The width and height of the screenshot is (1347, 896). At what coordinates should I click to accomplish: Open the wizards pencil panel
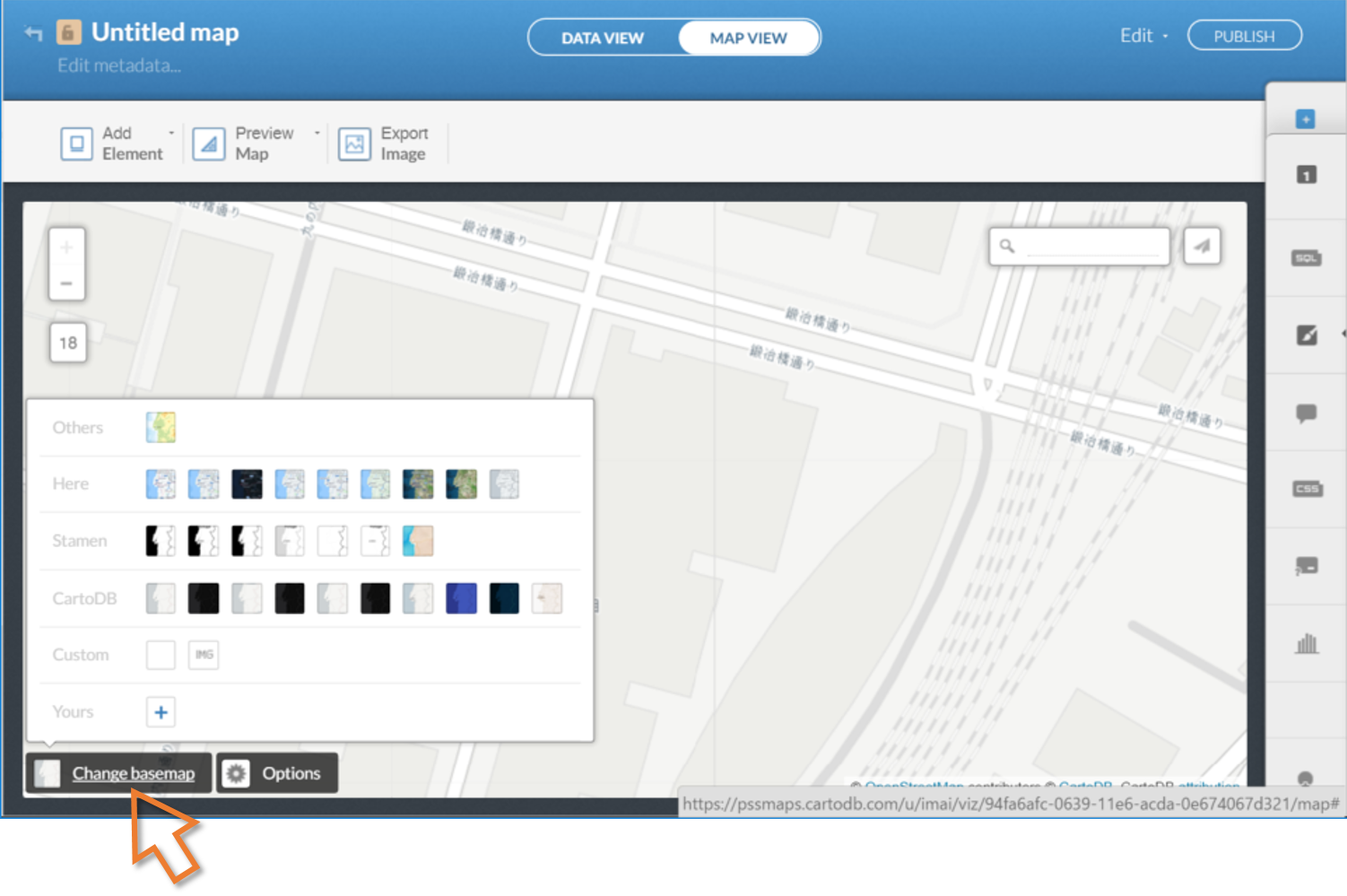(1307, 335)
